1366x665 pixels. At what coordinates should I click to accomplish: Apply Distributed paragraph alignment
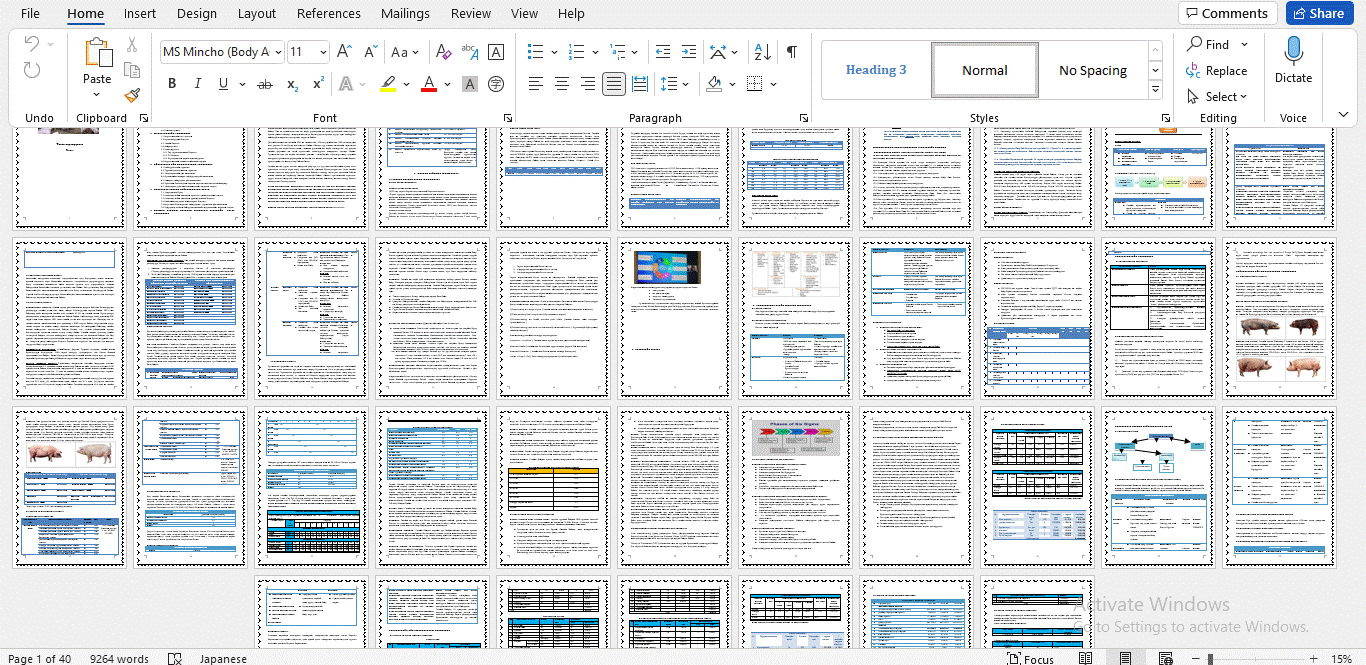tap(640, 84)
